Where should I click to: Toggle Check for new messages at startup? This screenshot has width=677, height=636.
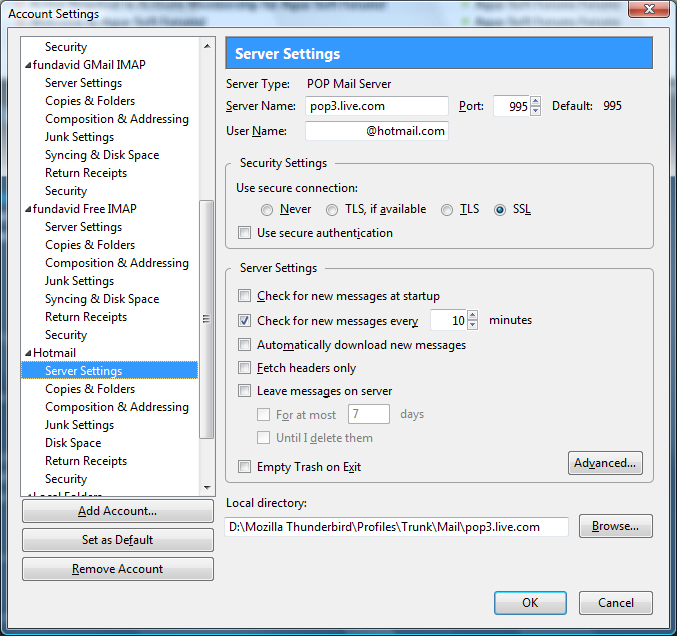tap(245, 296)
